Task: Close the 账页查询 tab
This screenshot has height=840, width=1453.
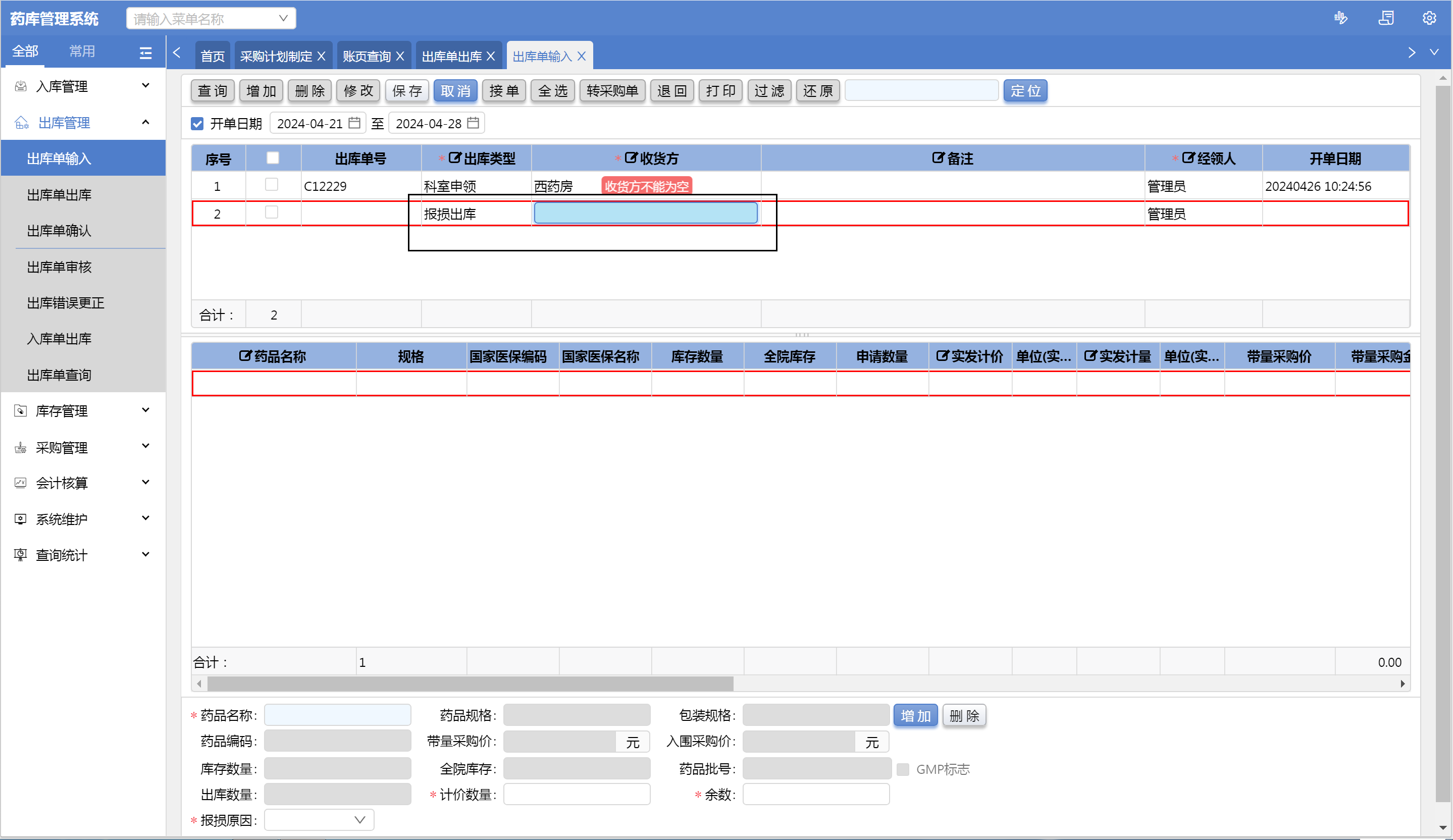Action: coord(400,56)
